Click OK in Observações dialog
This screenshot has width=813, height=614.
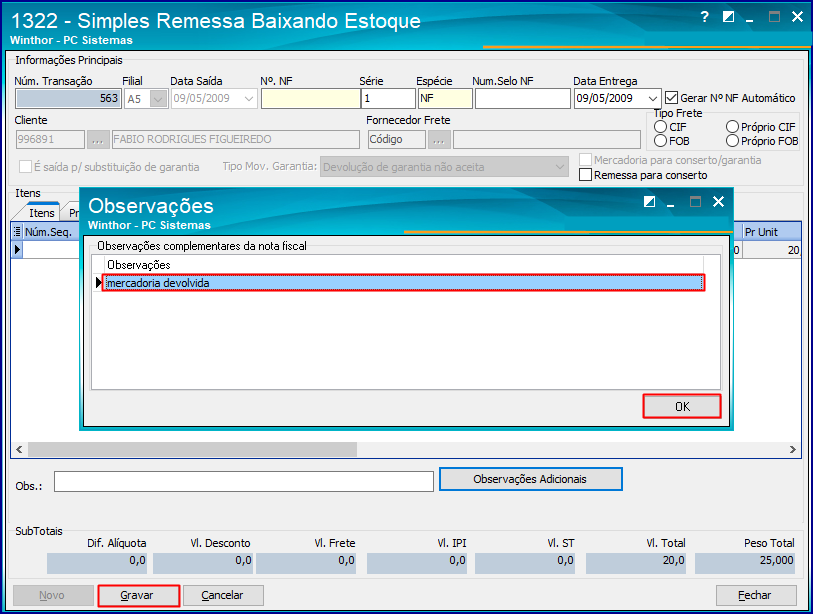click(682, 407)
